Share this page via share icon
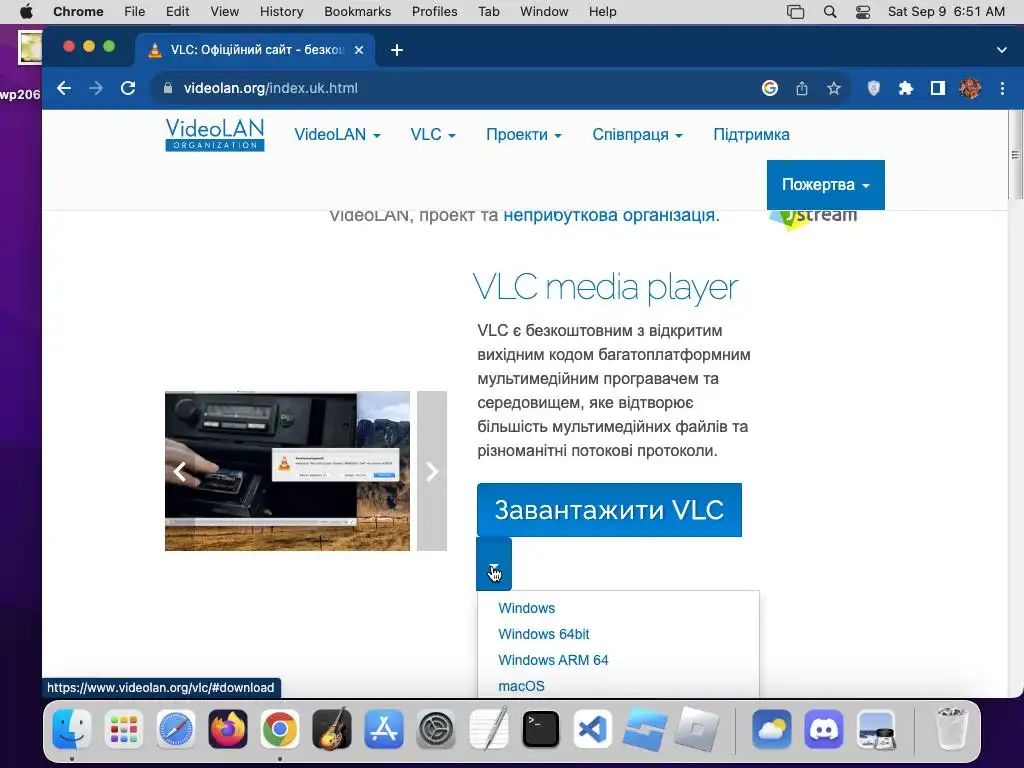The width and height of the screenshot is (1024, 768). pyautogui.click(x=802, y=88)
